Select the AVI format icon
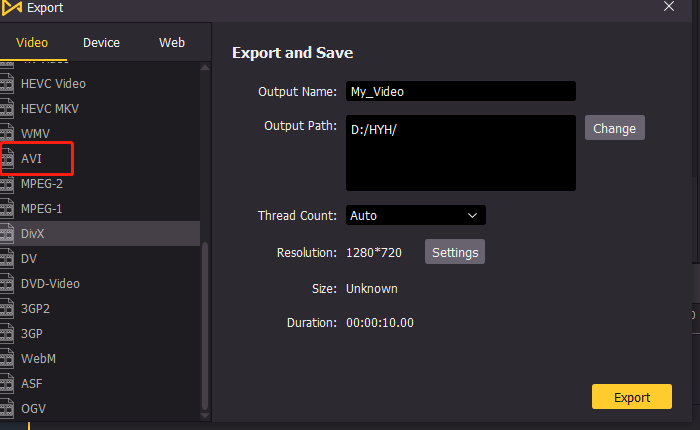This screenshot has height=430, width=700. 7,159
